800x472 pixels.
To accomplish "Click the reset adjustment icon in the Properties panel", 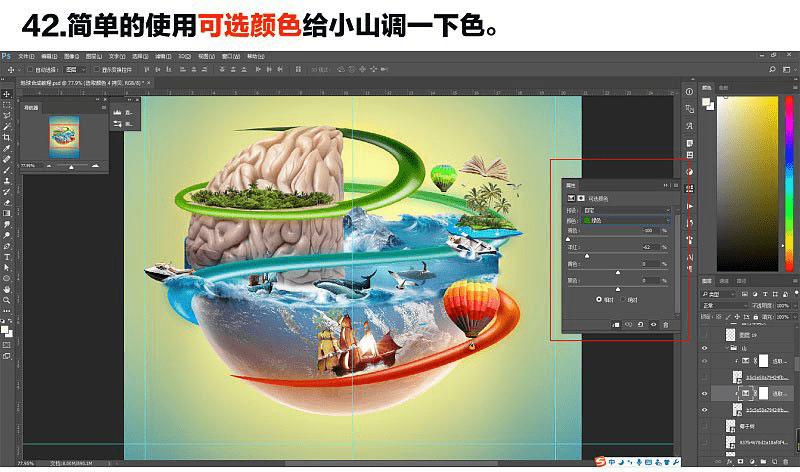I will (641, 325).
